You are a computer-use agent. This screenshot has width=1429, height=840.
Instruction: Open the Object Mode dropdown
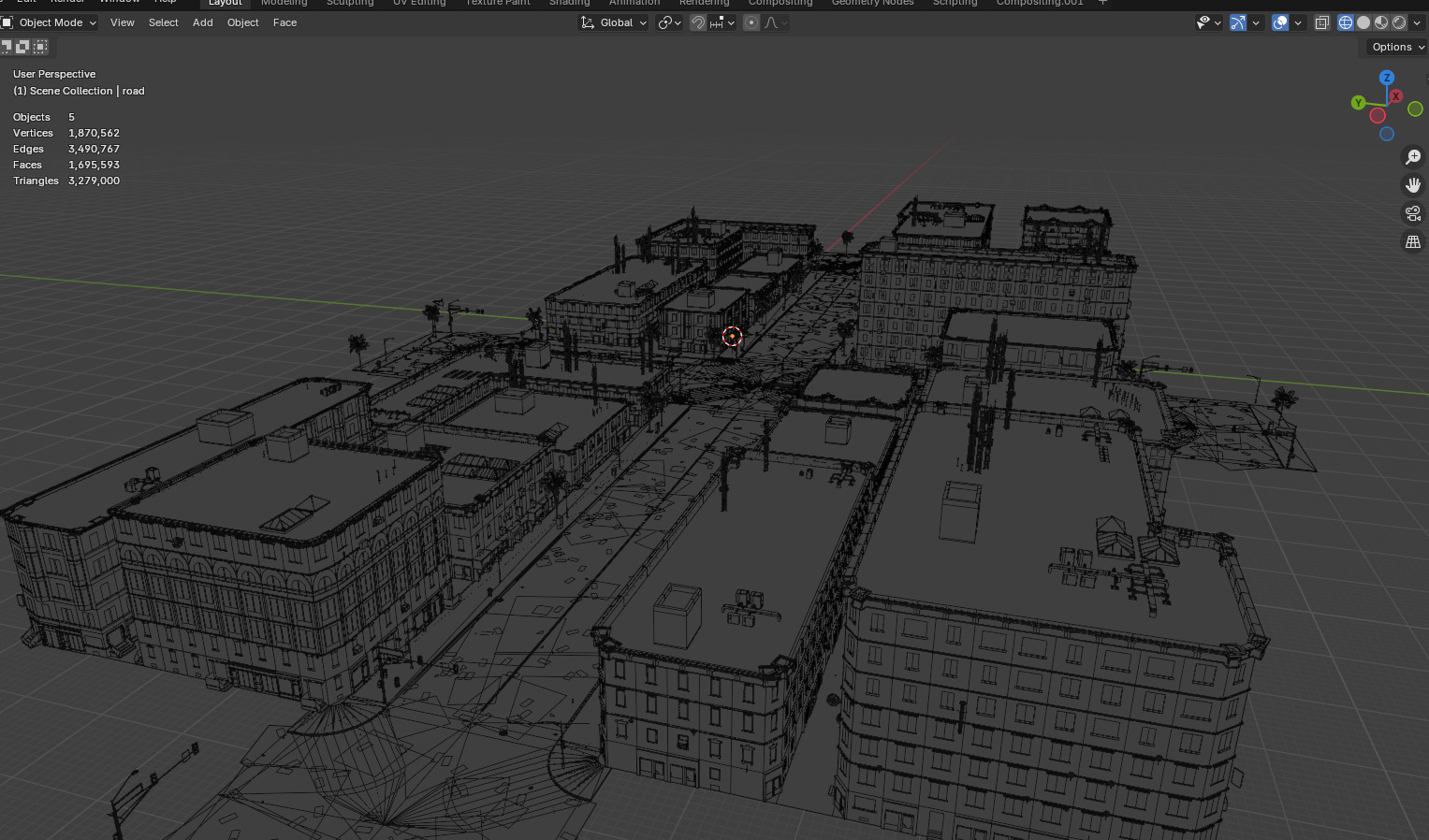point(50,22)
